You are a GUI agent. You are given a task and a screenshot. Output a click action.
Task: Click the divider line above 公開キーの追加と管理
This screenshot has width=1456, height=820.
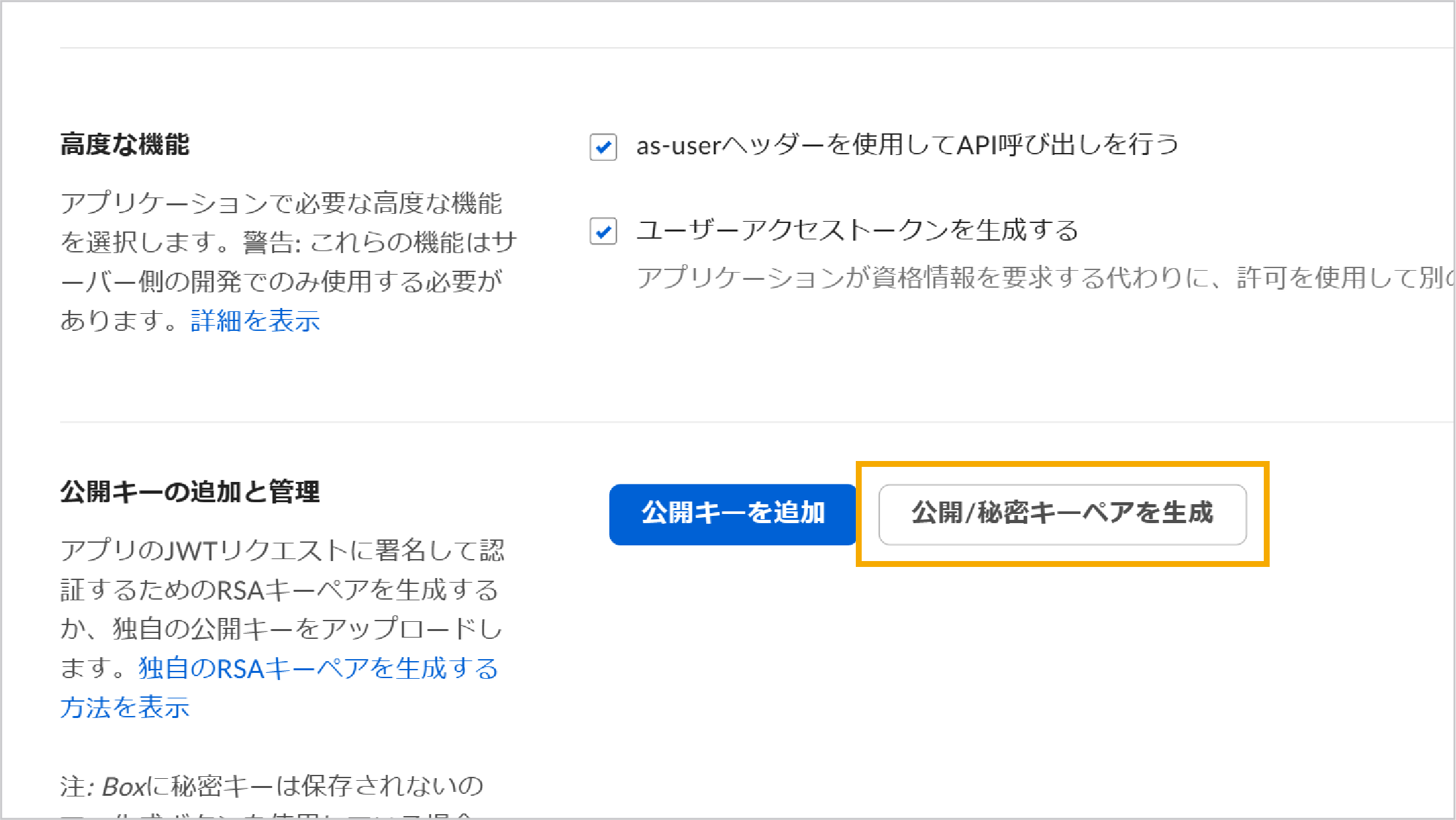pos(757,422)
